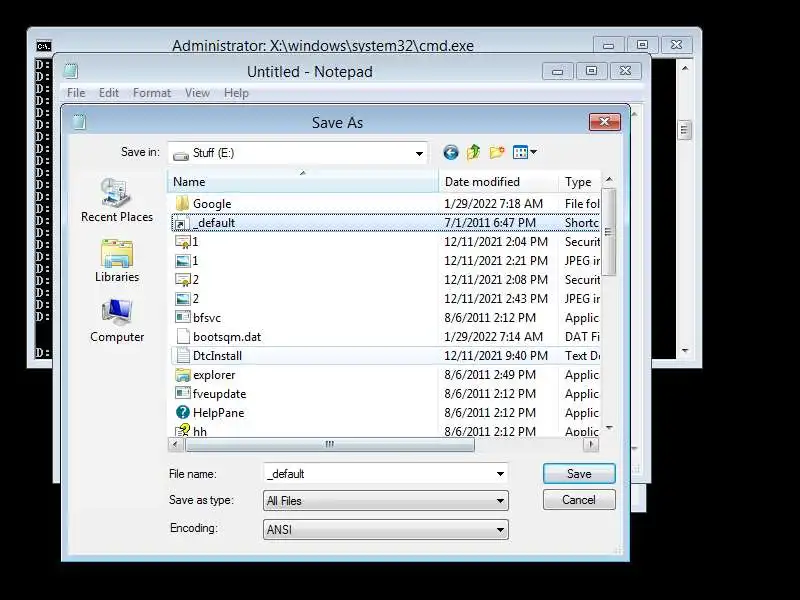Viewport: 800px width, 600px height.
Task: Select the bootsqm.dat file icon
Action: pyautogui.click(x=182, y=337)
